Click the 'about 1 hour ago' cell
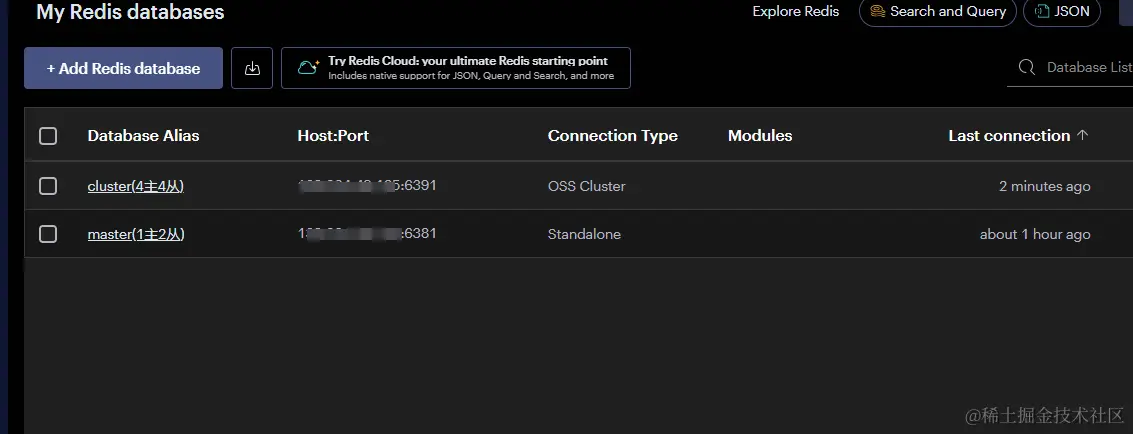 (1035, 234)
